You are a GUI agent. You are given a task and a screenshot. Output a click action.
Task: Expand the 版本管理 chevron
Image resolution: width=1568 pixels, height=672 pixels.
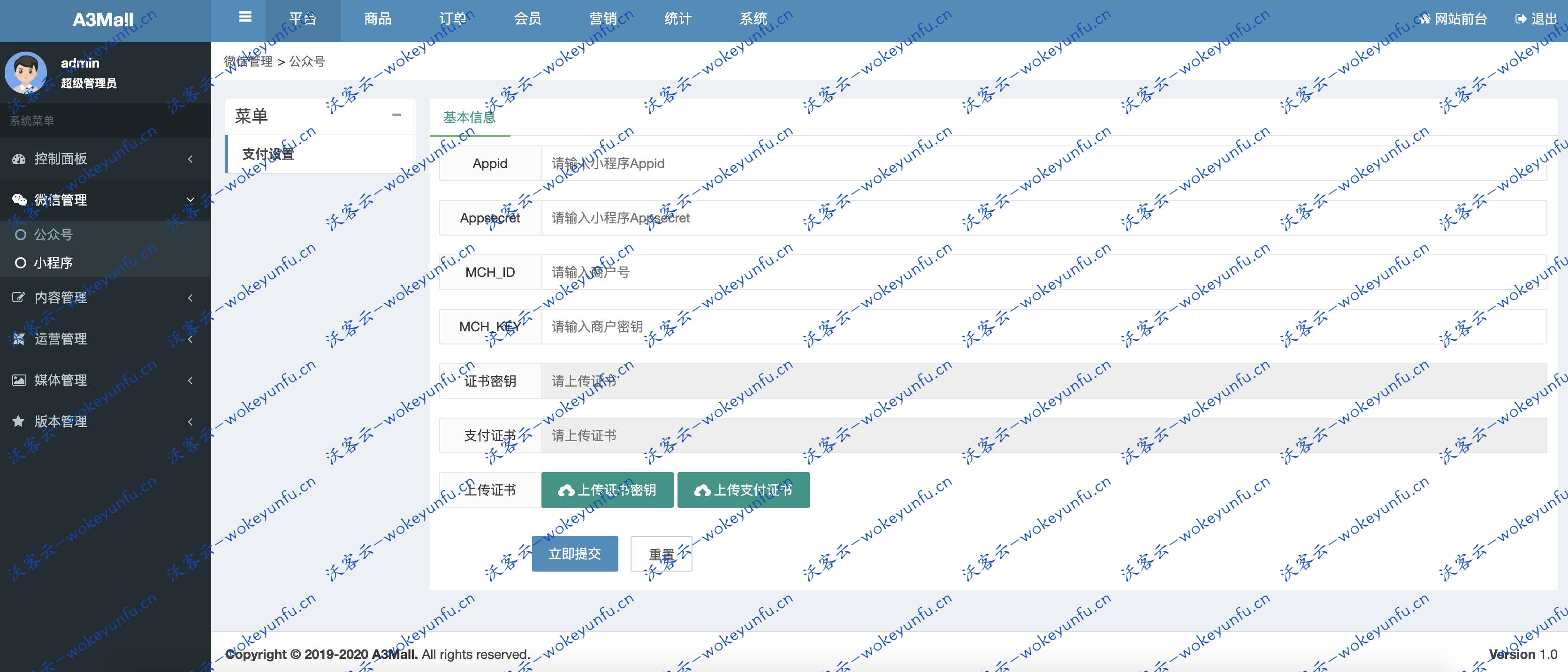coord(190,422)
